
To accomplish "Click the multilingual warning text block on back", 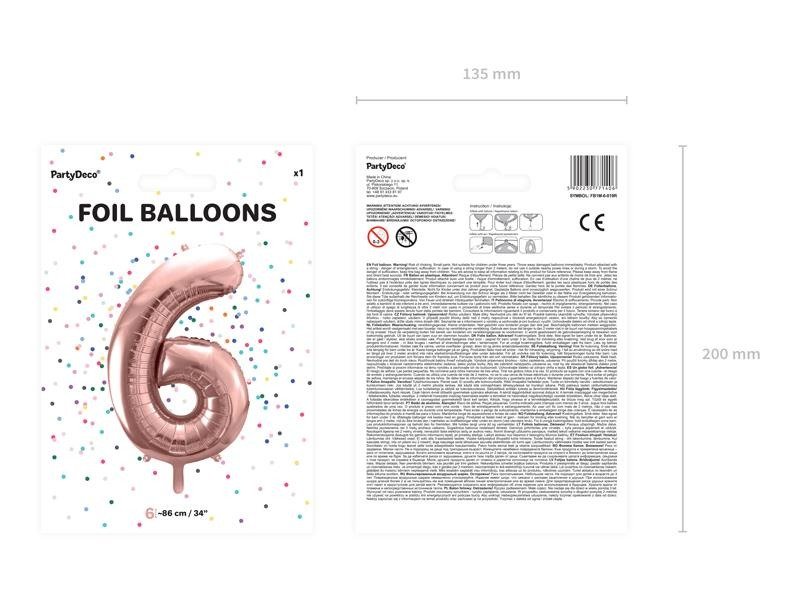I will [492, 382].
